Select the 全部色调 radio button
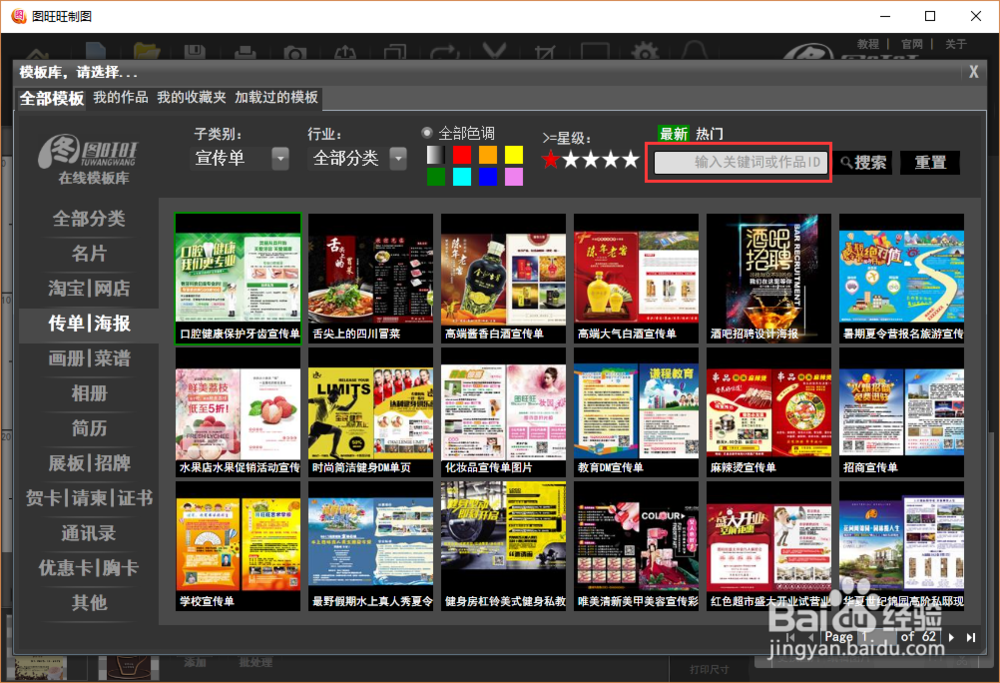Image resolution: width=1000 pixels, height=683 pixels. click(x=427, y=133)
